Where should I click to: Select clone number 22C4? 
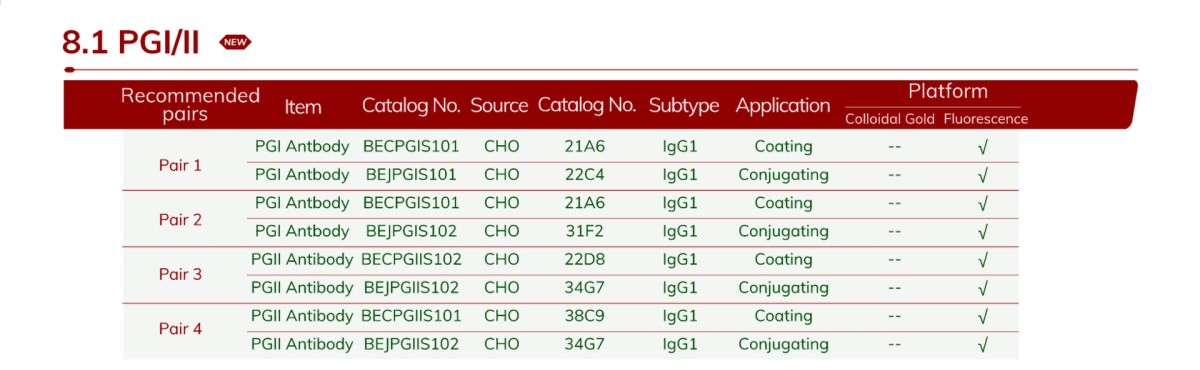tap(585, 174)
